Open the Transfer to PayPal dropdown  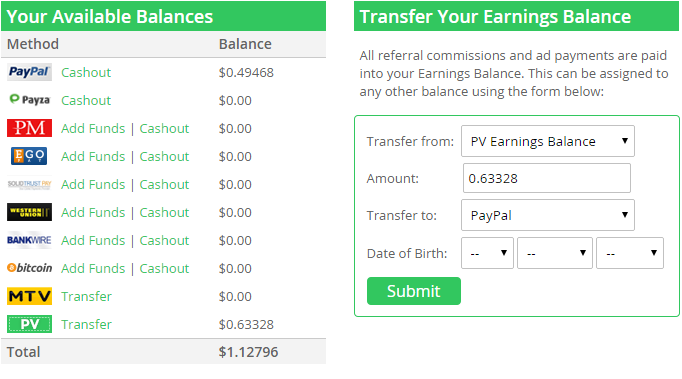(x=548, y=215)
